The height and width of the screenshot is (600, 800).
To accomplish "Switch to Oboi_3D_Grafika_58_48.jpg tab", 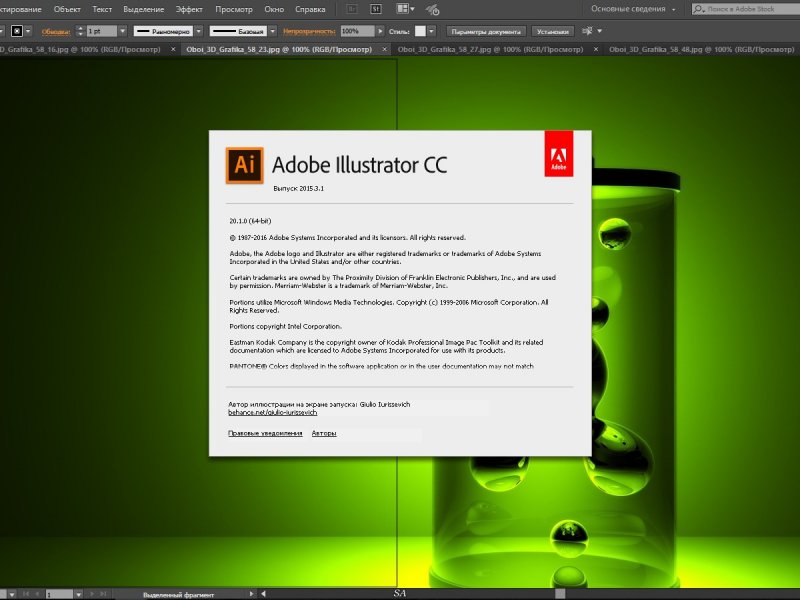I will click(x=702, y=49).
